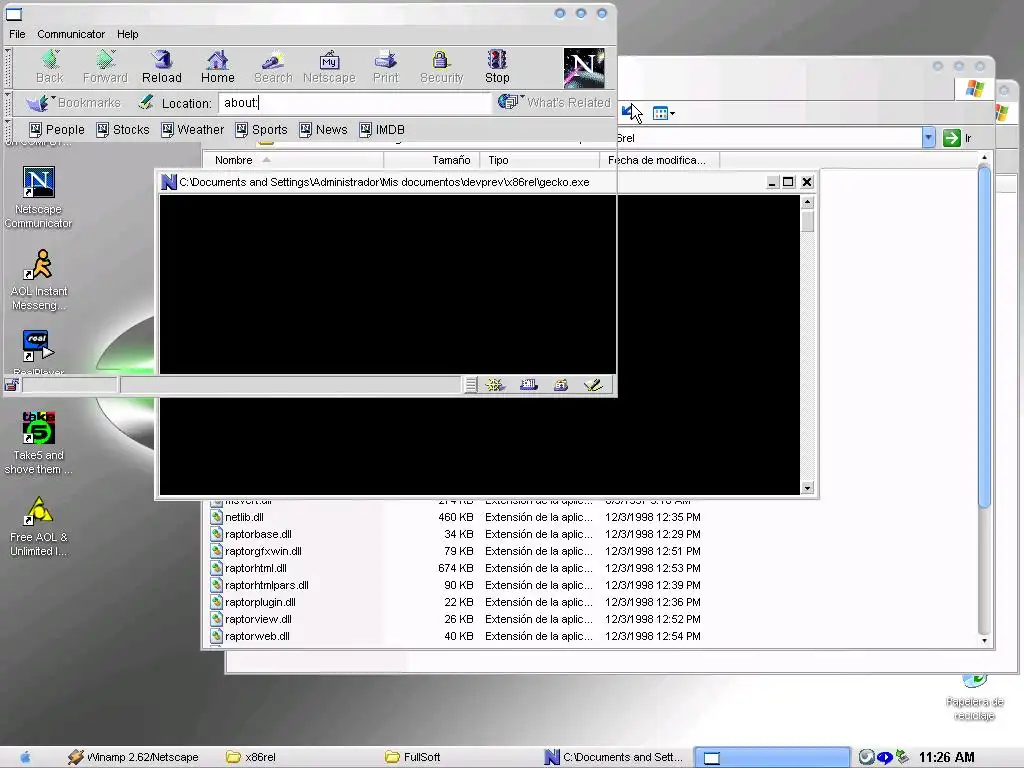Open the People personal toolbar link
Viewport: 1024px width, 768px height.
(x=57, y=129)
